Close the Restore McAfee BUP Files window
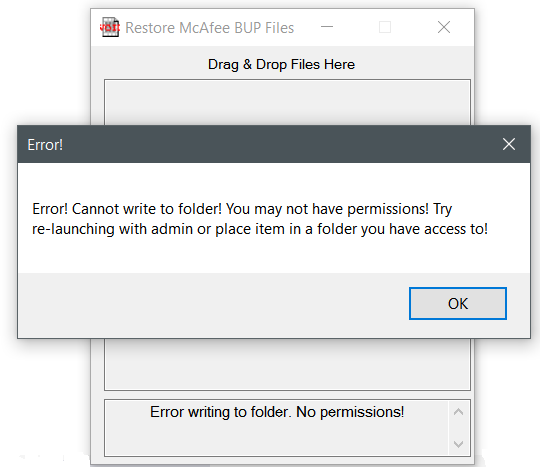Image resolution: width=540 pixels, height=467 pixels. coord(444,27)
